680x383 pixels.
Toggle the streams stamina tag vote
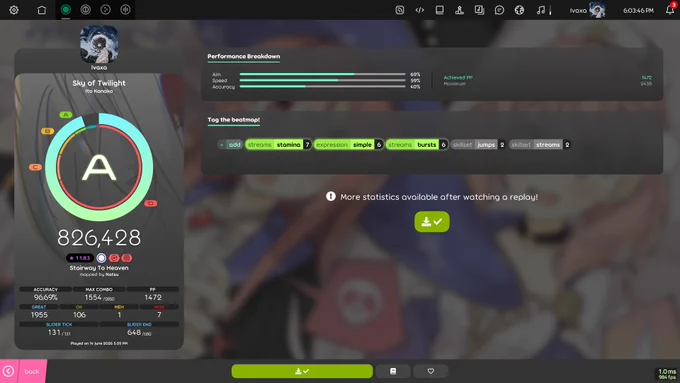coord(278,144)
